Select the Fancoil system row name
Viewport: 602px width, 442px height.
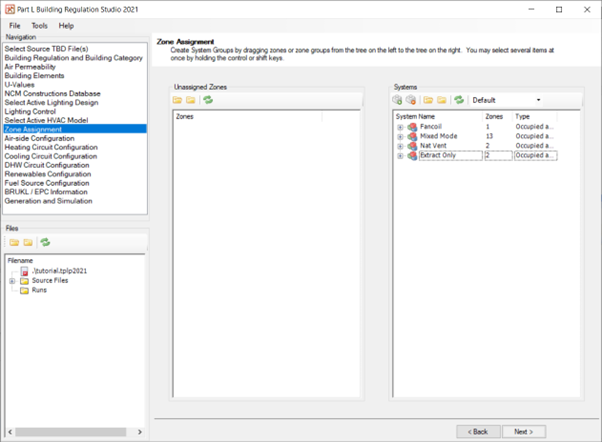pos(431,126)
